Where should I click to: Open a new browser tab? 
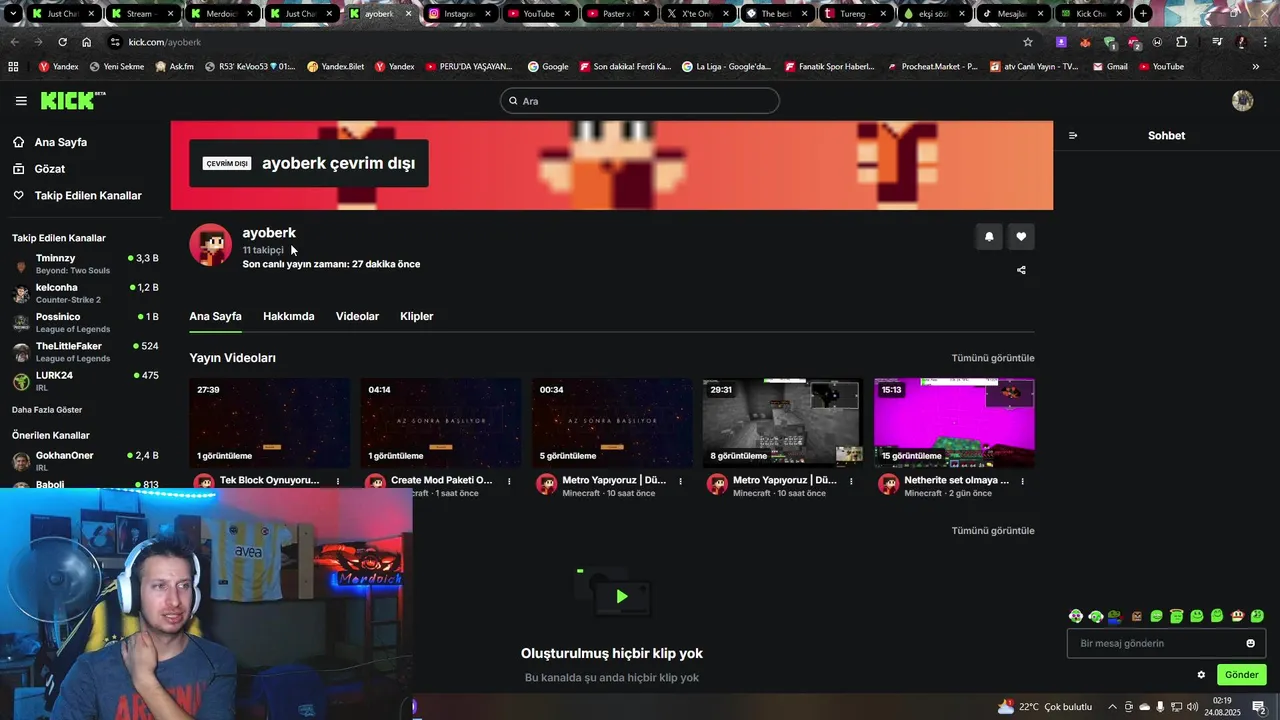pyautogui.click(x=1143, y=14)
